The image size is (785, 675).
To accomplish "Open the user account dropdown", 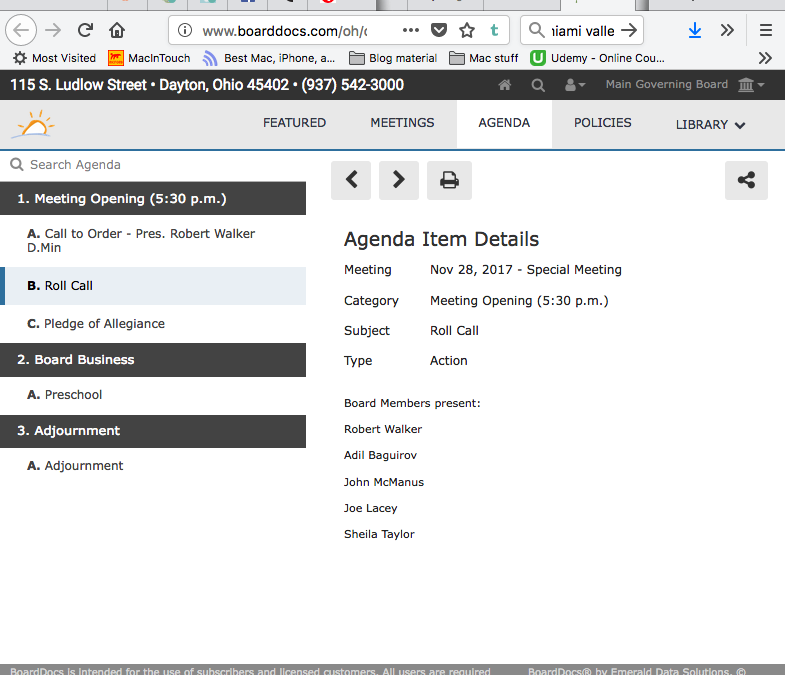I will (575, 85).
